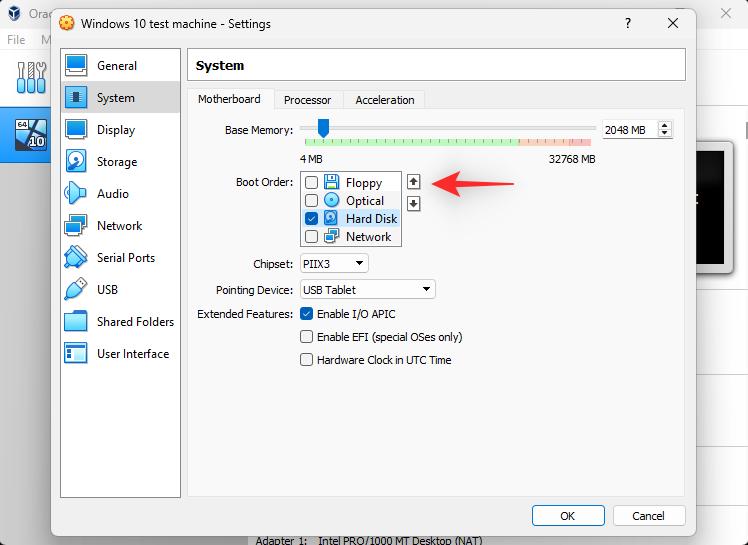Viewport: 748px width, 545px height.
Task: Check Hardware Clock in UTC Time
Action: (x=306, y=359)
